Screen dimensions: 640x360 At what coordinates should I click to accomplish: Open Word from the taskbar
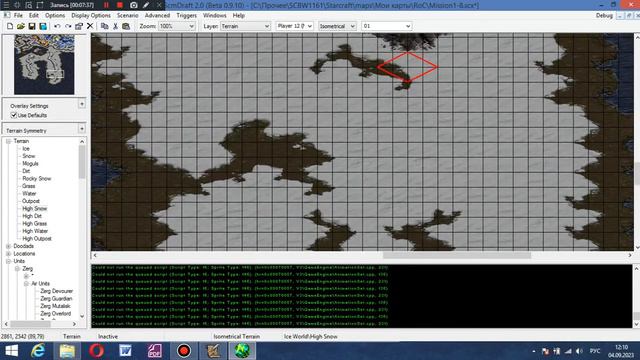(x=125, y=351)
